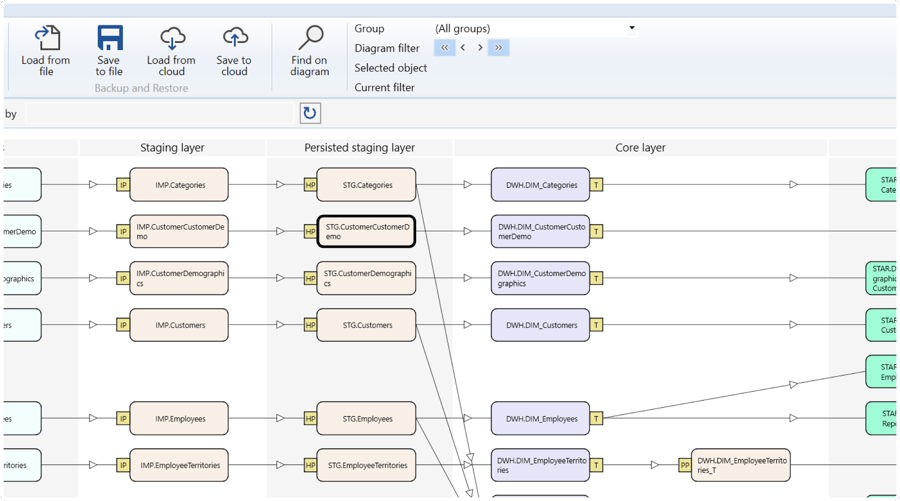Viewport: 900px width, 501px height.
Task: Go to next diagram filter
Action: point(480,48)
